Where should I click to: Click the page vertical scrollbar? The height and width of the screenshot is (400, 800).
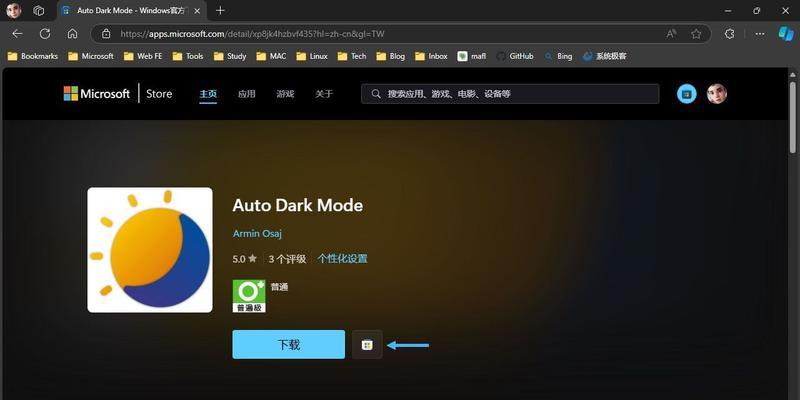tap(792, 116)
